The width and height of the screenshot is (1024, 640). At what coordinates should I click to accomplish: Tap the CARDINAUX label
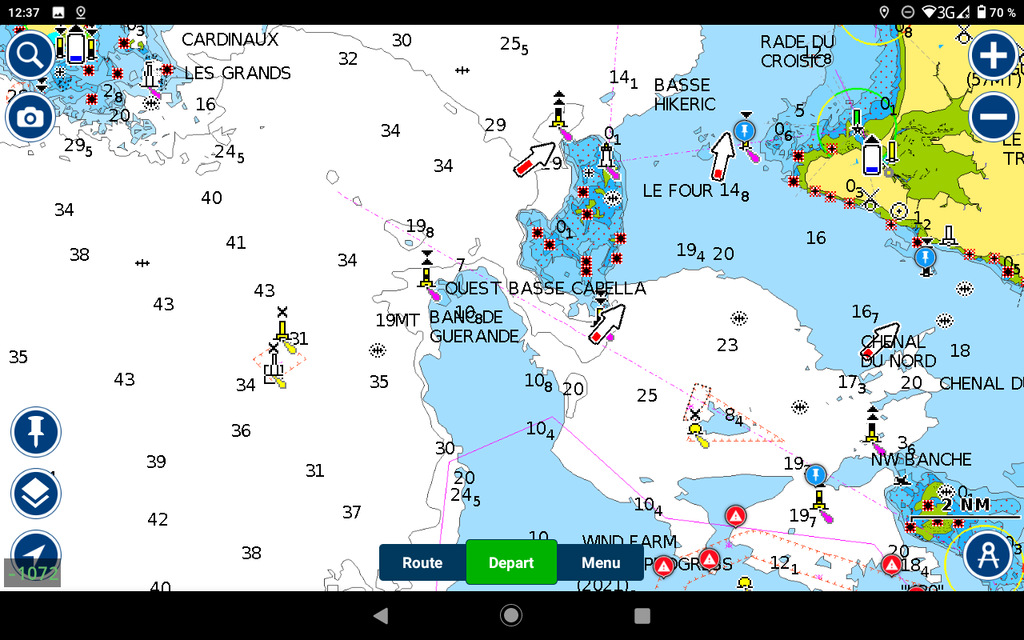(x=230, y=40)
